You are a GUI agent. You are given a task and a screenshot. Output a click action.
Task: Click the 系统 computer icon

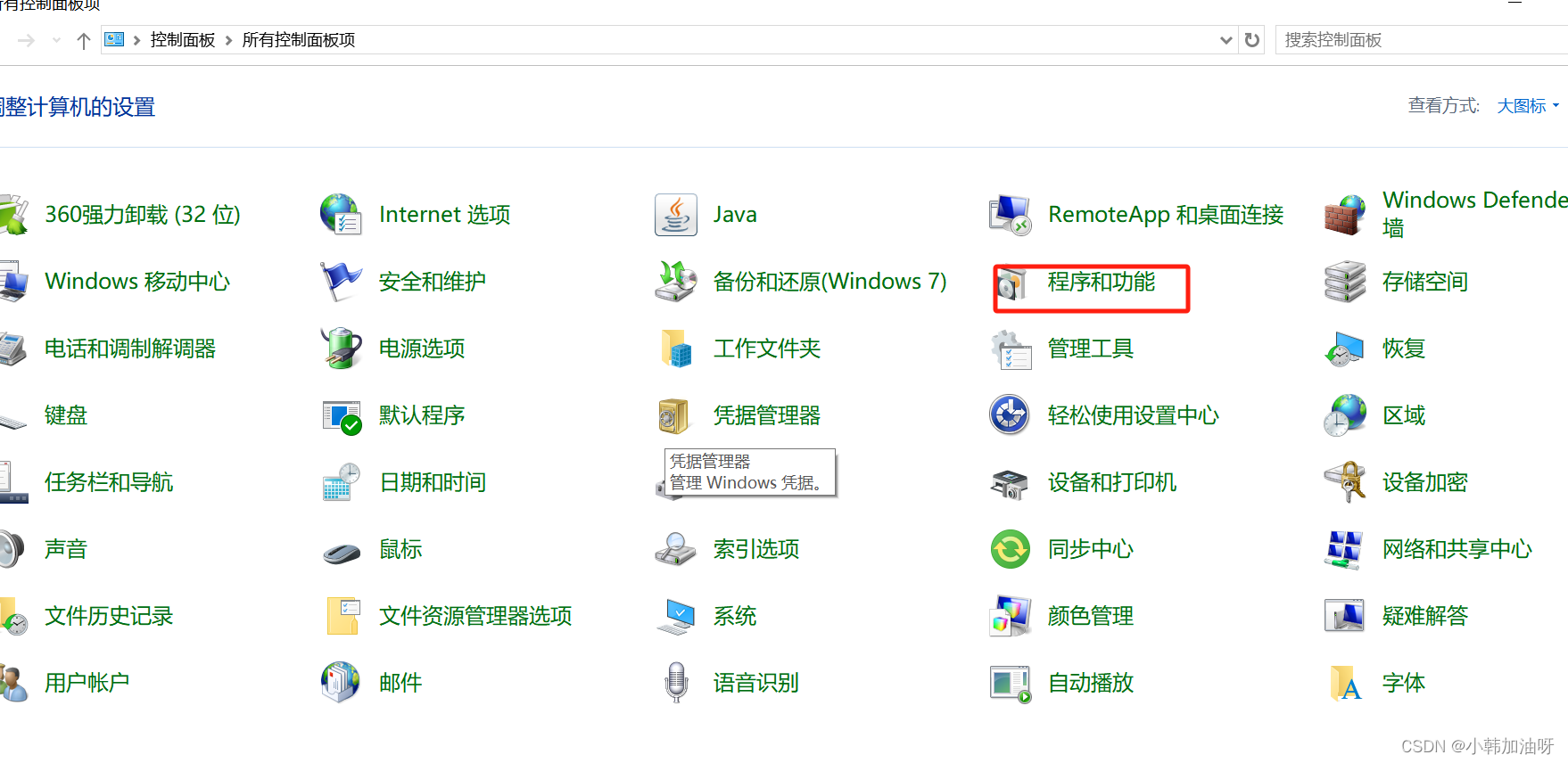[x=675, y=616]
